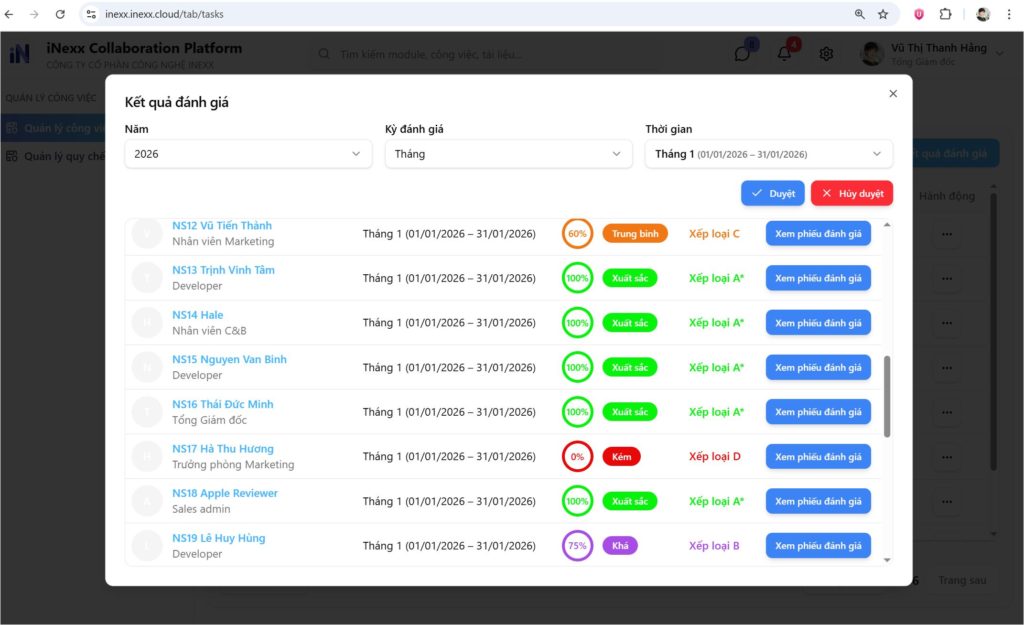Open employee link NS19 Lê Huy Hùng
This screenshot has height=625, width=1024.
pos(218,538)
